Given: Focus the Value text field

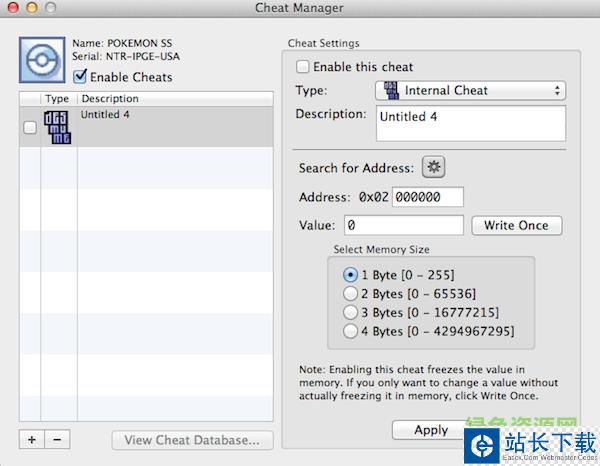Looking at the screenshot, I should pos(404,225).
